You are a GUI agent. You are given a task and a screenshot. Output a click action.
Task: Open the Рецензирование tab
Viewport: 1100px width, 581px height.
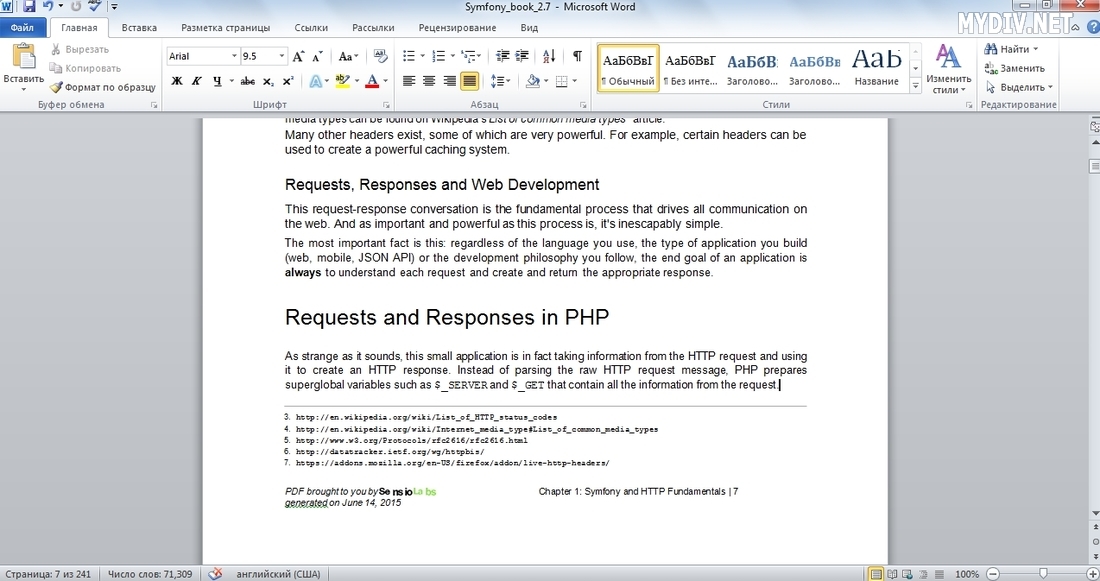click(x=457, y=28)
